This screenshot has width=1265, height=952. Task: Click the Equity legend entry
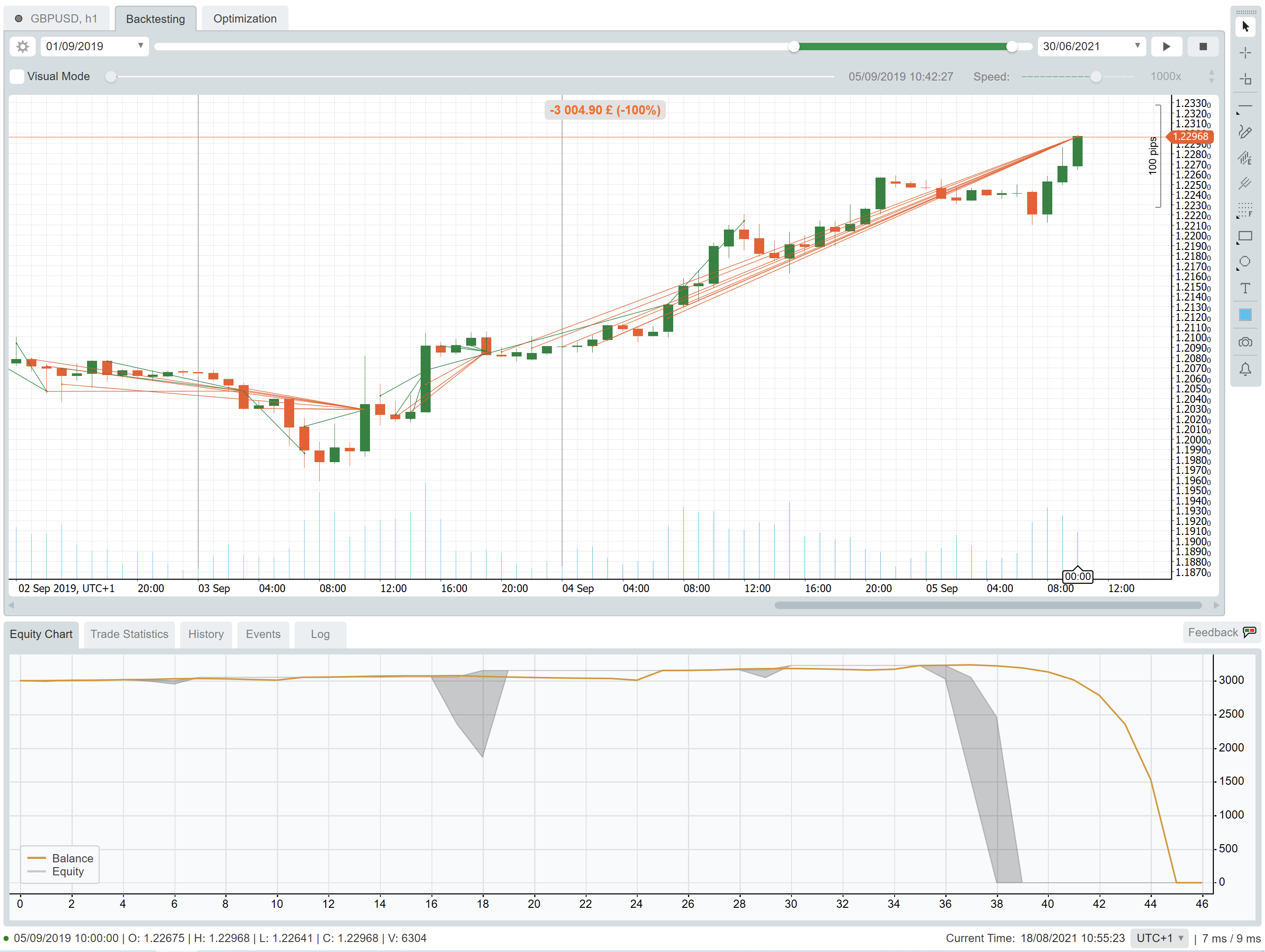56,871
